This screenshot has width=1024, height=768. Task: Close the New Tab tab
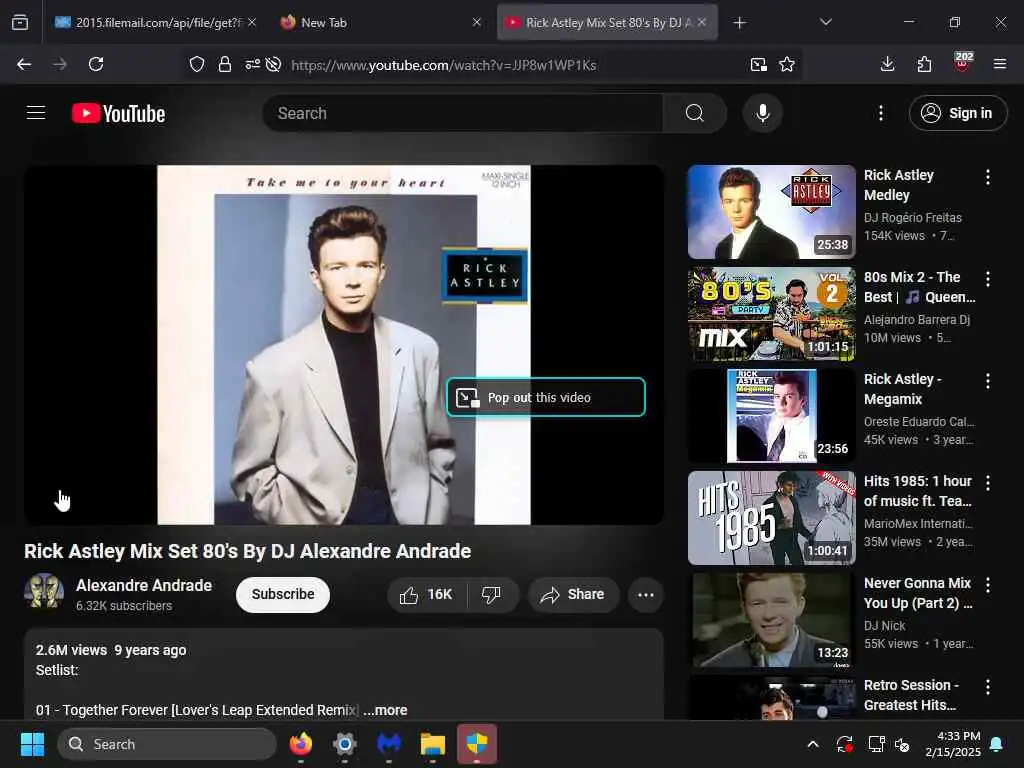(477, 22)
